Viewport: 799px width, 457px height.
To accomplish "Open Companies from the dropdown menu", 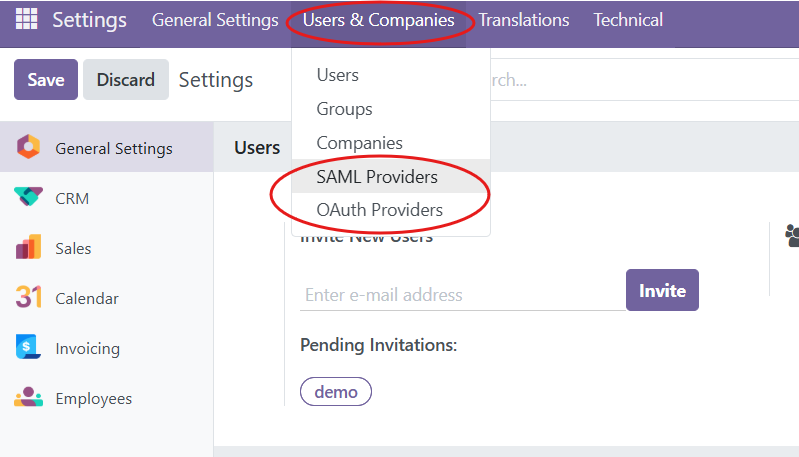I will (x=360, y=143).
